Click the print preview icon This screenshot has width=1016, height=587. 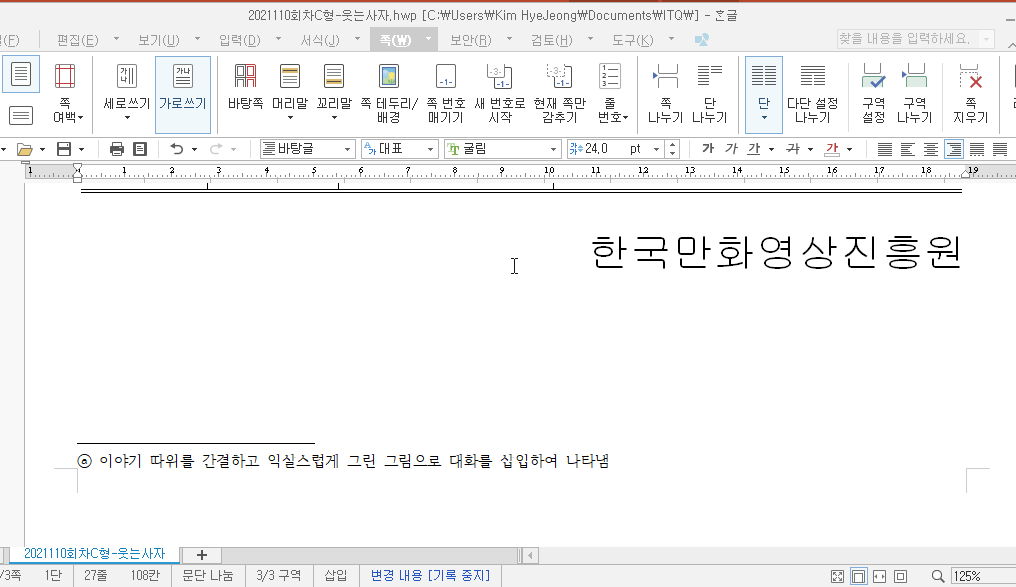[x=140, y=150]
